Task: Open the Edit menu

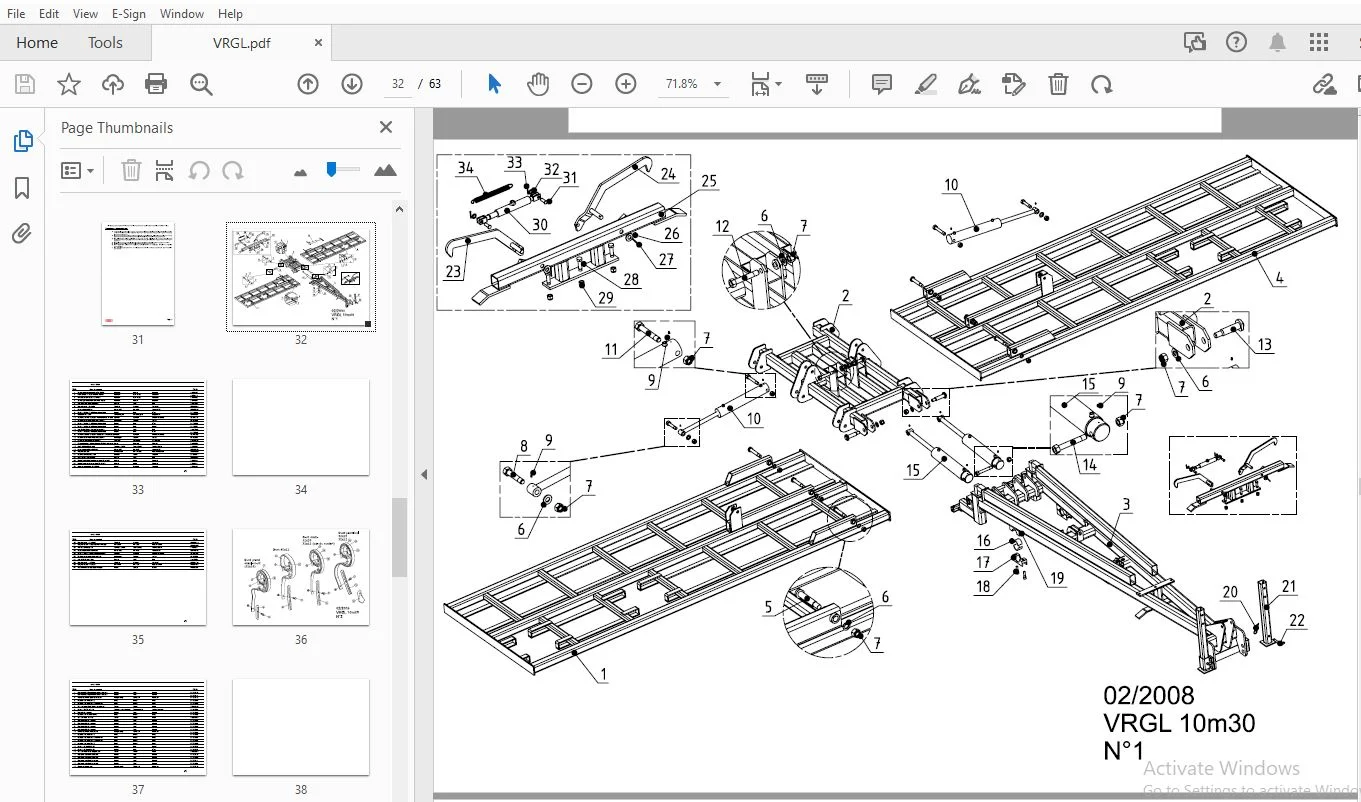Action: 49,14
